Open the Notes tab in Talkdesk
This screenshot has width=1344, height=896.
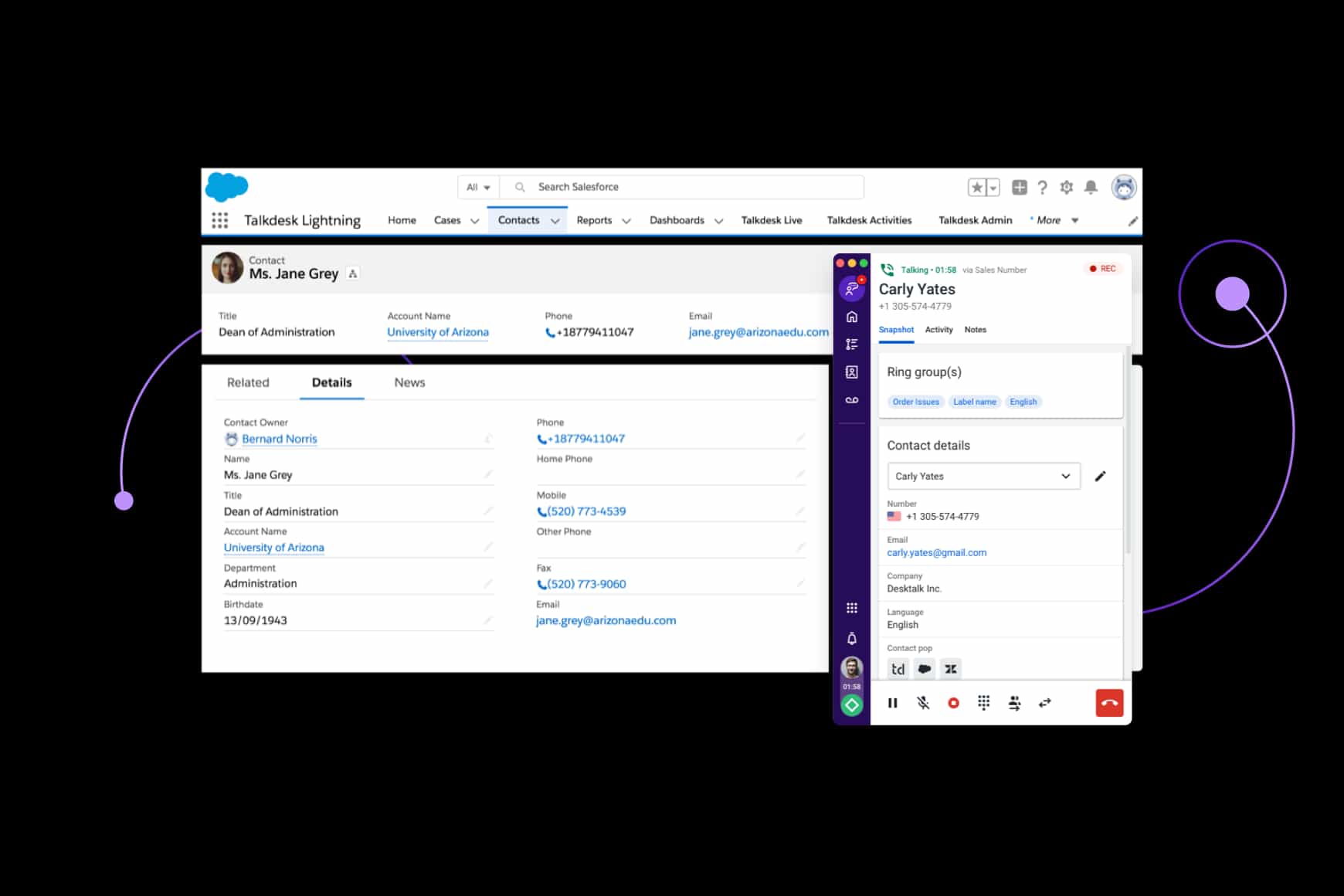(x=975, y=330)
